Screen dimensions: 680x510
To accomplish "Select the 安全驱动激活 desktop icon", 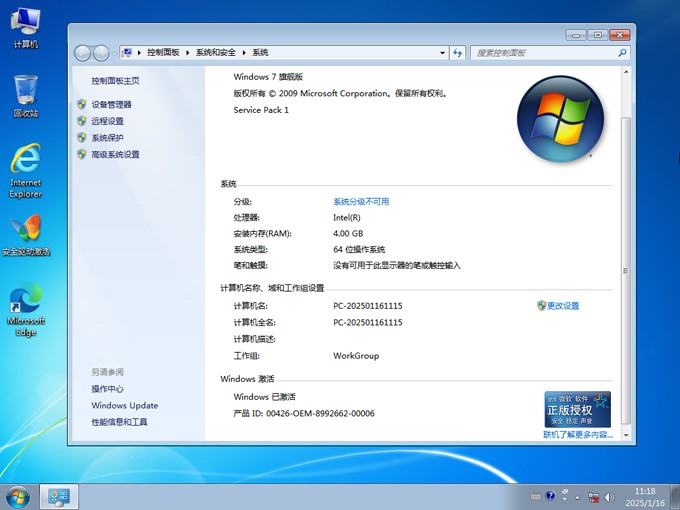I will click(x=26, y=235).
